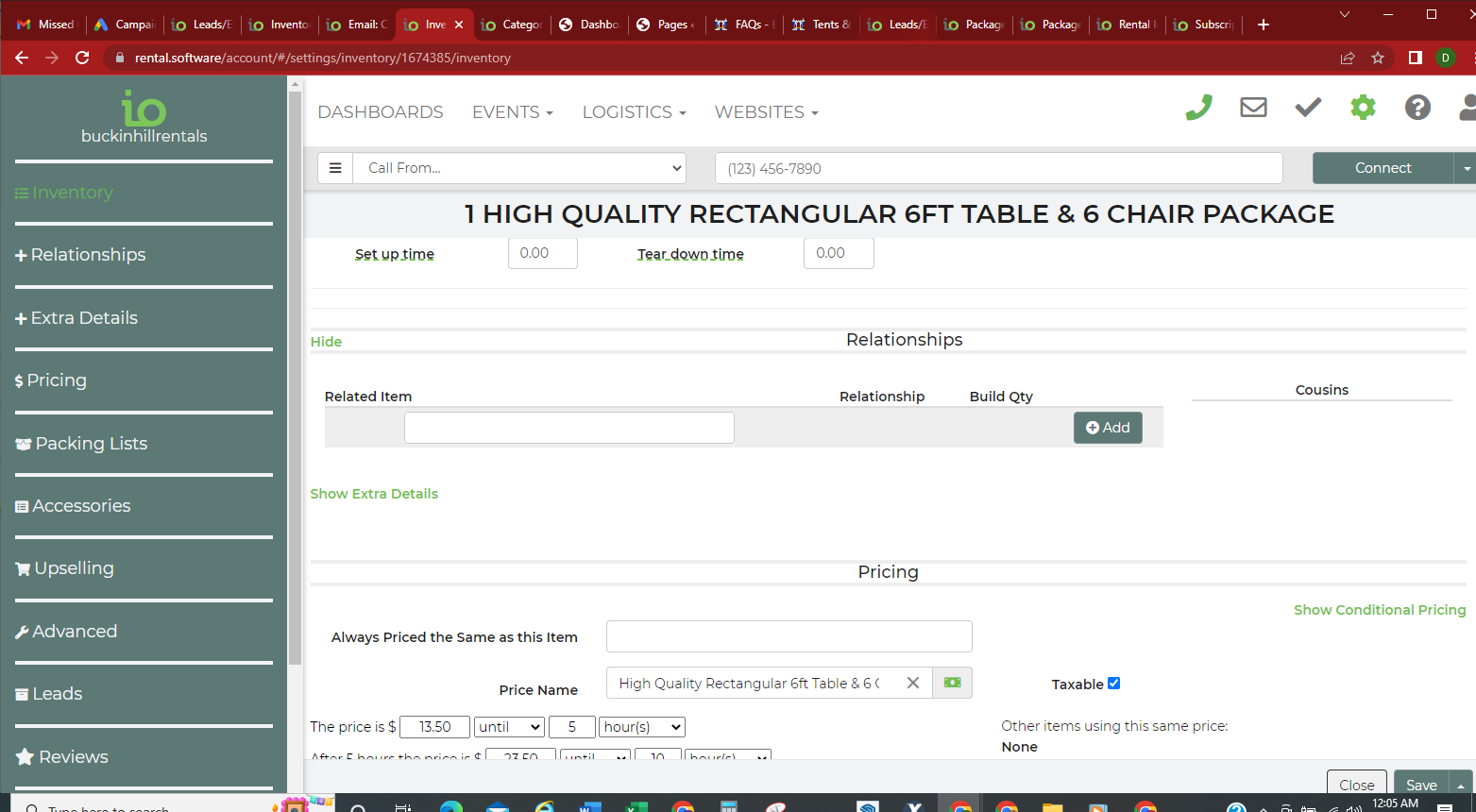Image resolution: width=1476 pixels, height=812 pixels.
Task: Click the green phone icon
Action: (x=1198, y=109)
